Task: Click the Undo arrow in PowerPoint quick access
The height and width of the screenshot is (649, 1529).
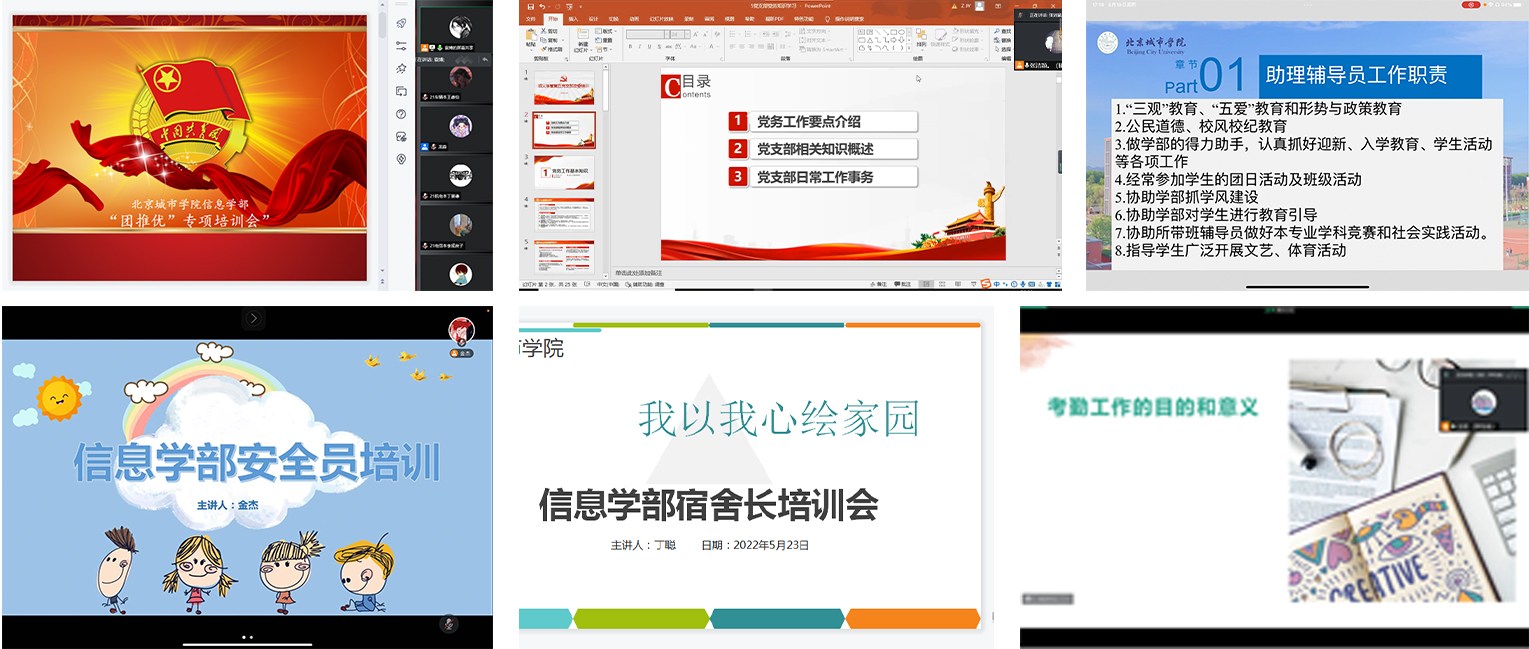Action: point(542,7)
